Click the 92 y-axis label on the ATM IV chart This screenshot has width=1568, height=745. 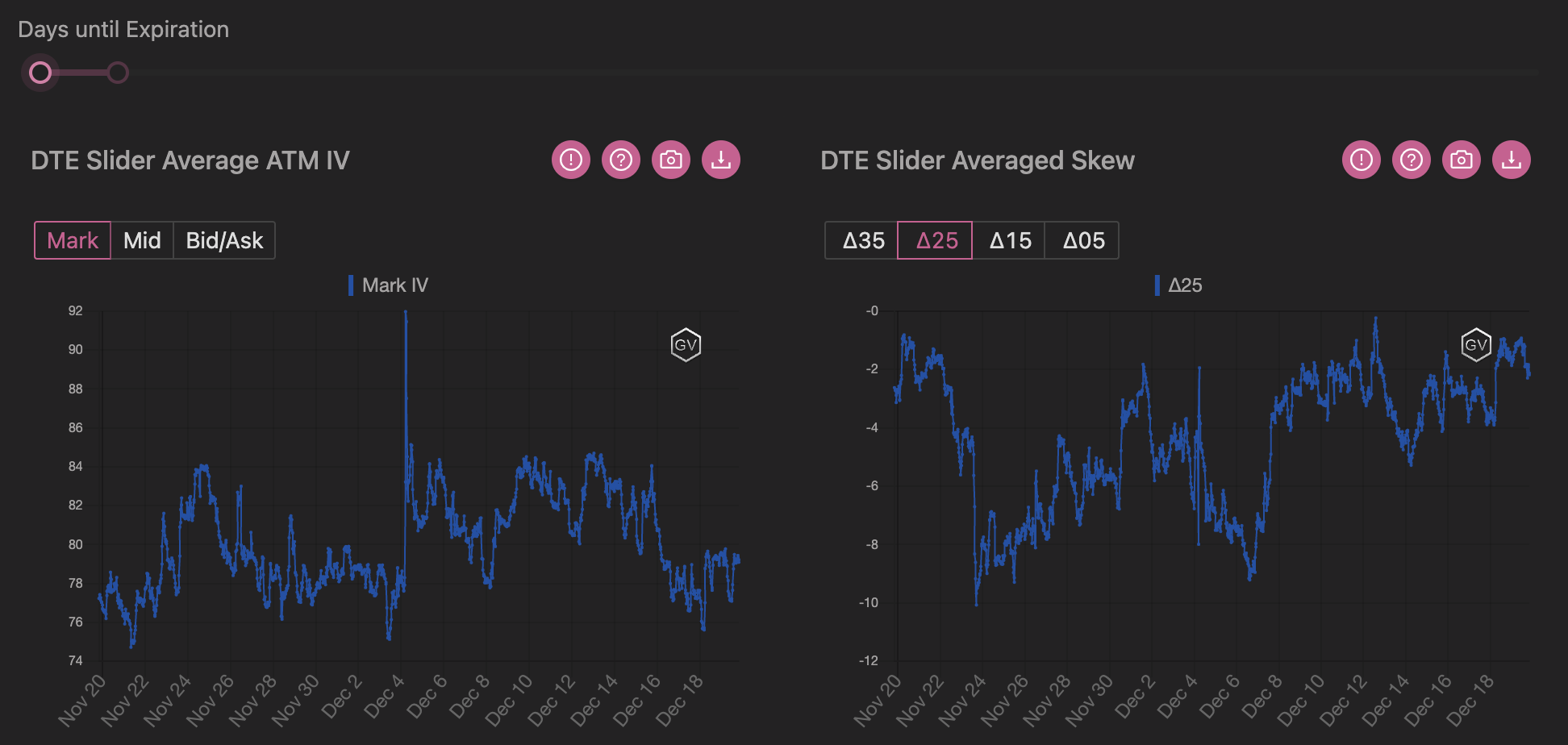click(x=75, y=310)
